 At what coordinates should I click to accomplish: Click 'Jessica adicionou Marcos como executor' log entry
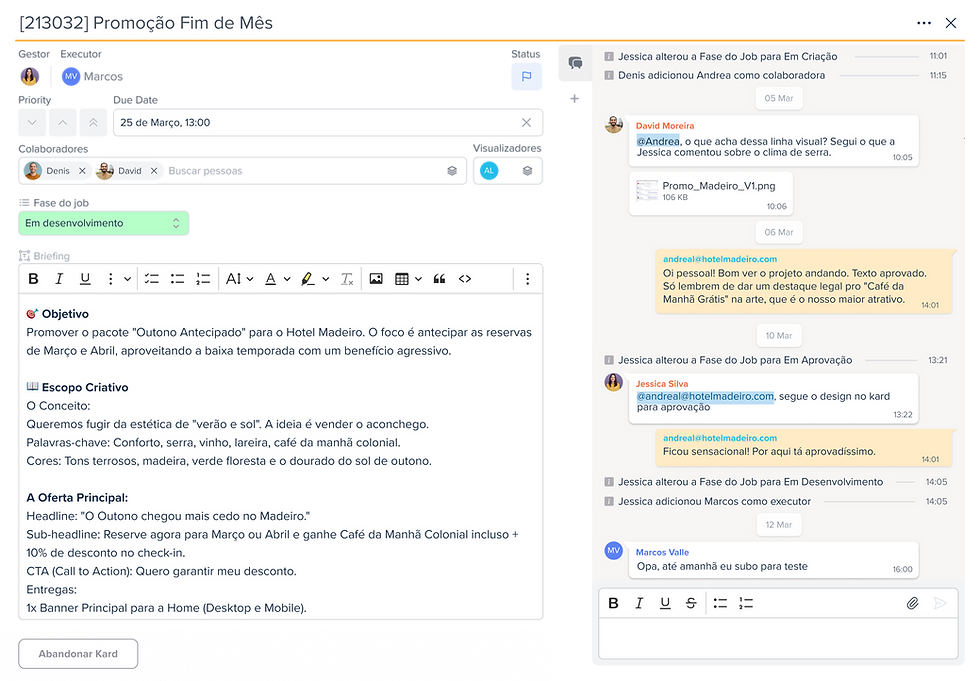pyautogui.click(x=714, y=501)
